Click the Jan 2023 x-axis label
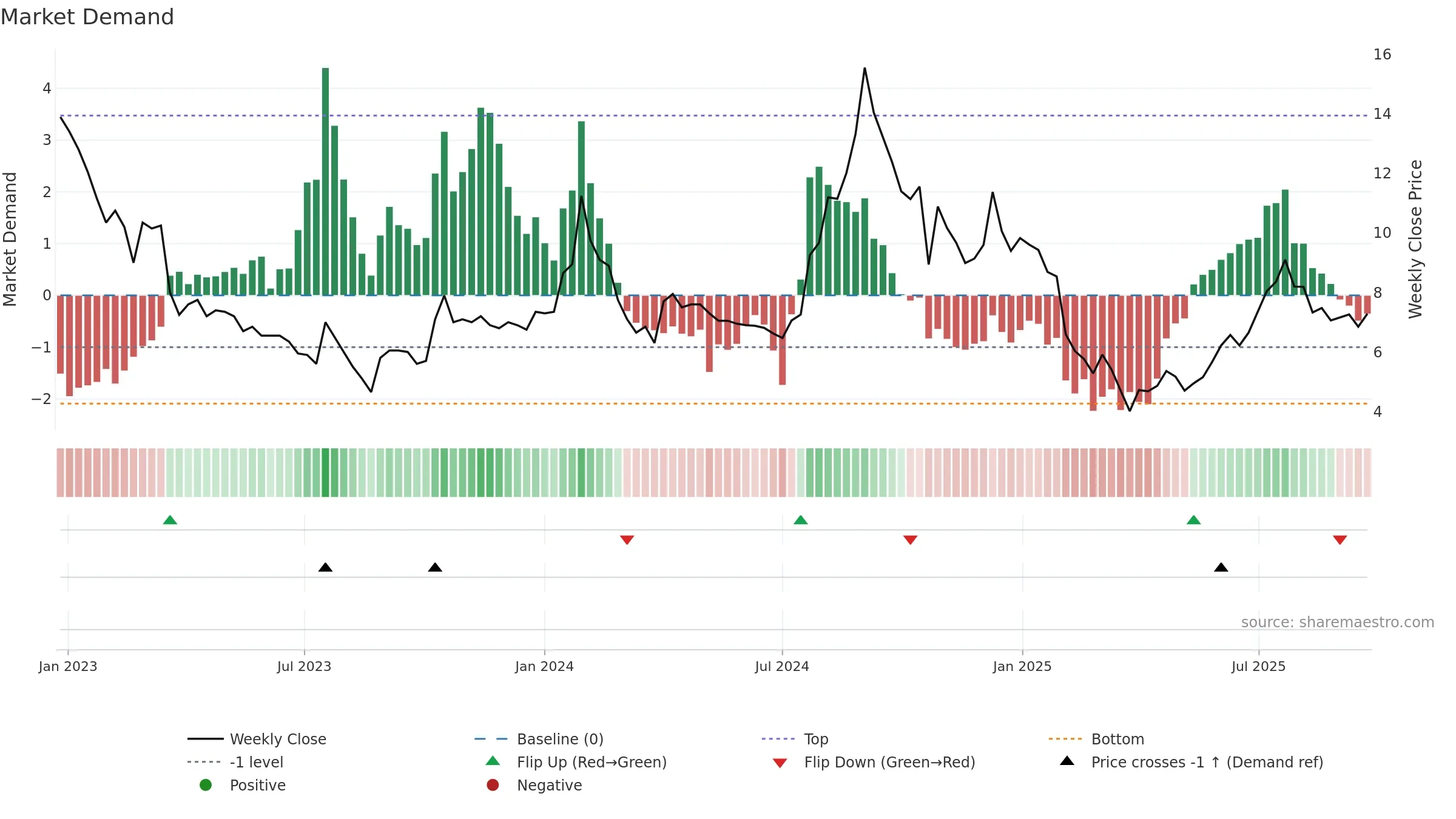The height and width of the screenshot is (819, 1456). pos(68,666)
